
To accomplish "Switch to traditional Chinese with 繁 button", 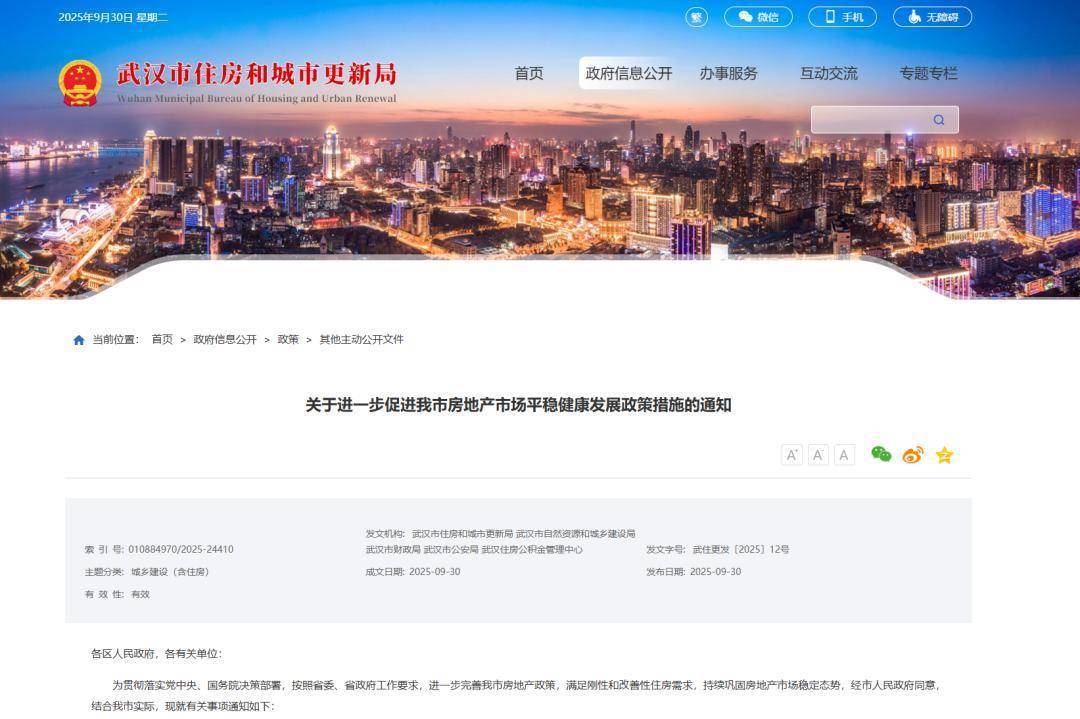I will pos(695,16).
